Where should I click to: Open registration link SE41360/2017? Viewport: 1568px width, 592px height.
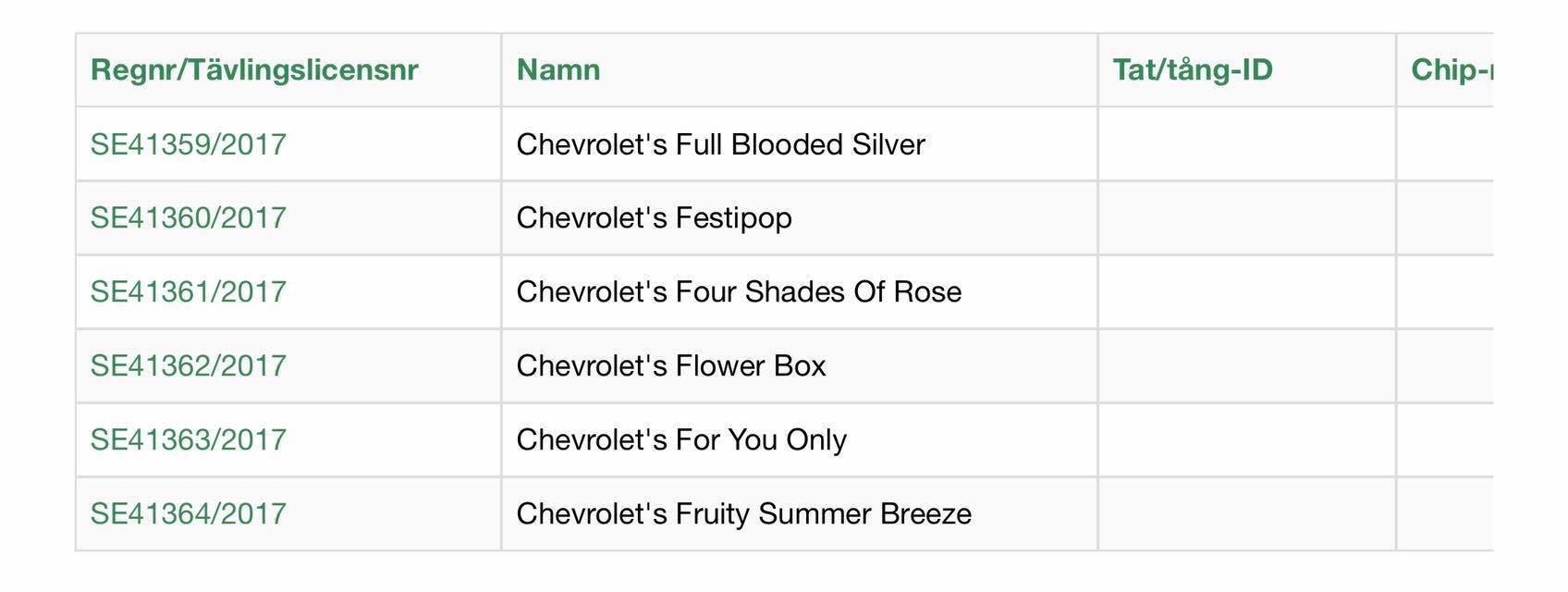[189, 218]
